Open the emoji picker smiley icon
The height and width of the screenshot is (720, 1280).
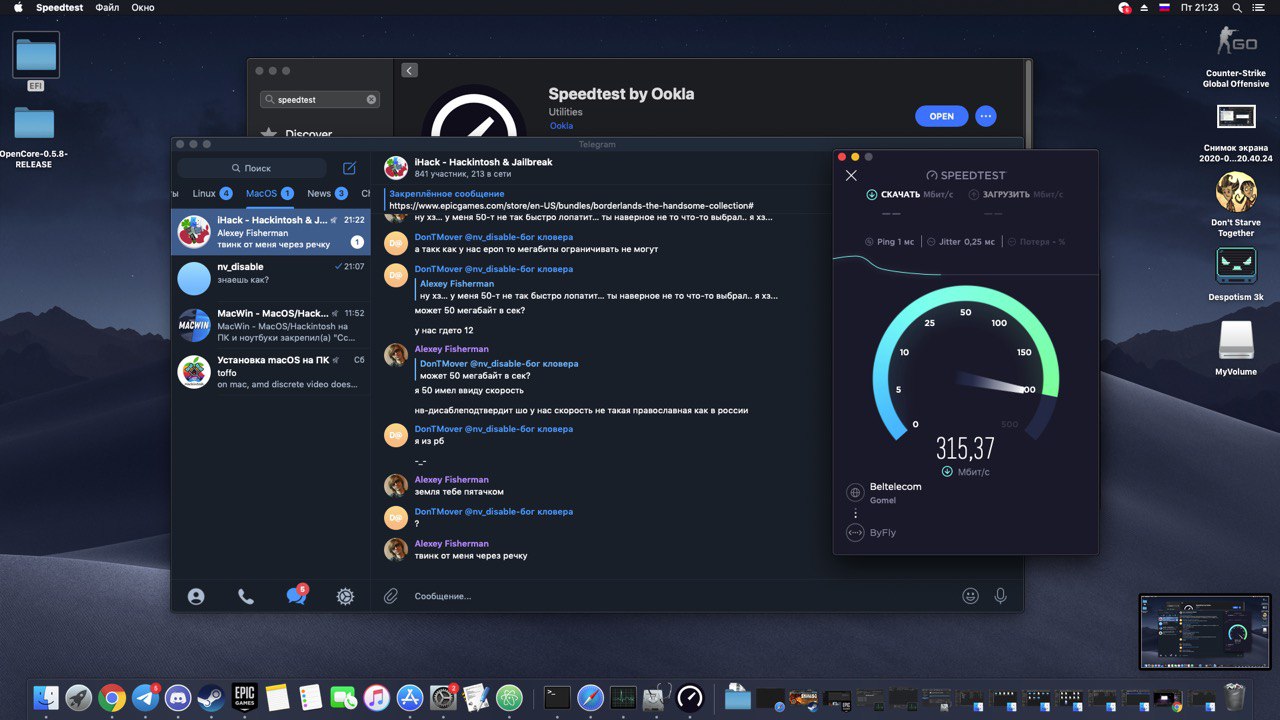tap(970, 596)
